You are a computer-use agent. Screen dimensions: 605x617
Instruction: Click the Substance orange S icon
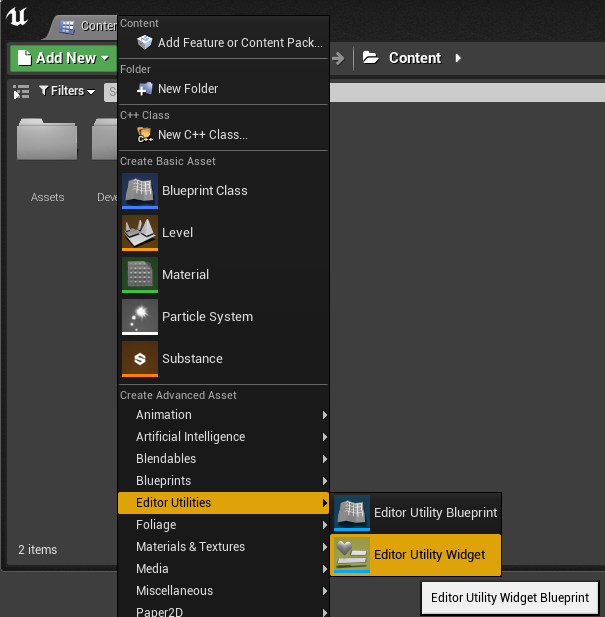coord(140,359)
